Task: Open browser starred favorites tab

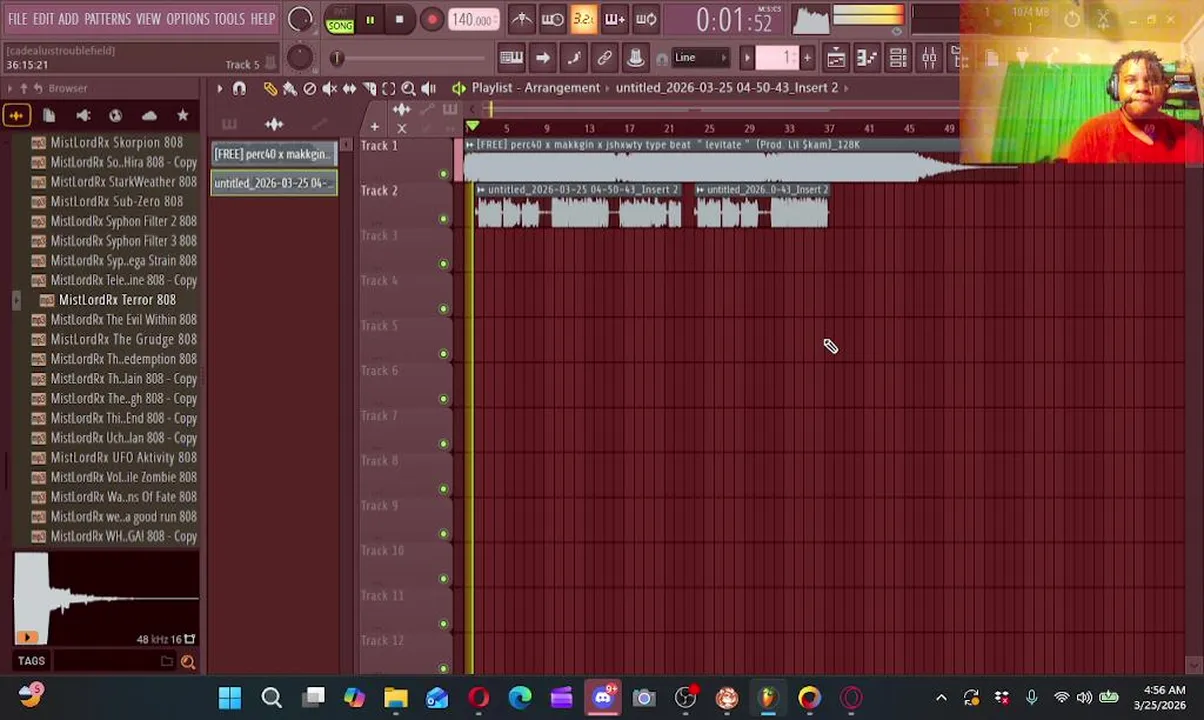Action: click(x=182, y=116)
